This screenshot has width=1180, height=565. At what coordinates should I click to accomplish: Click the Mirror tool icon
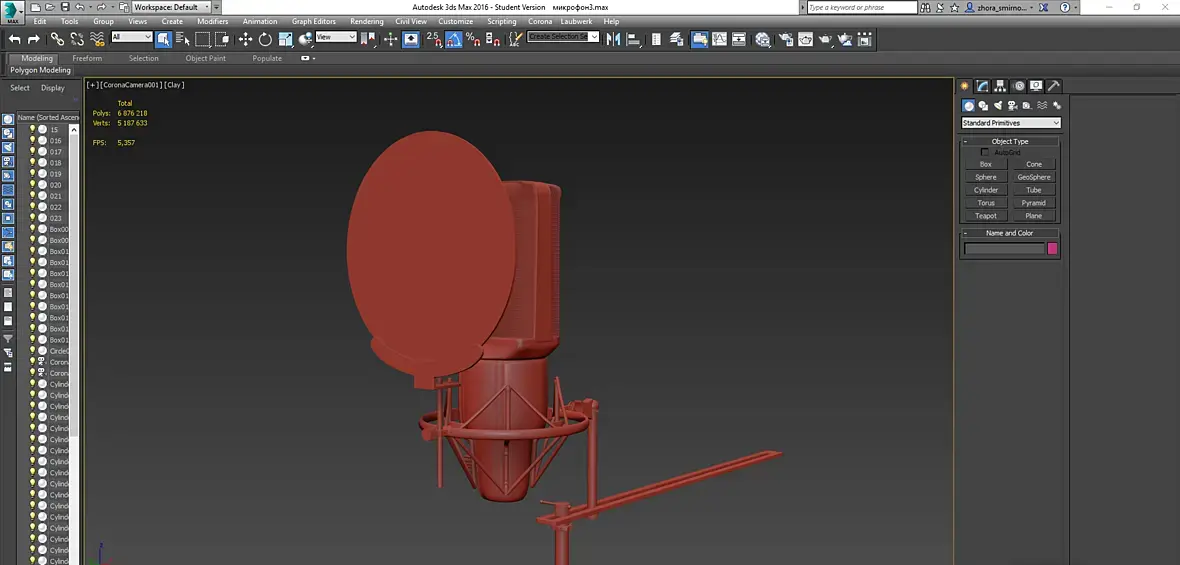tap(613, 39)
